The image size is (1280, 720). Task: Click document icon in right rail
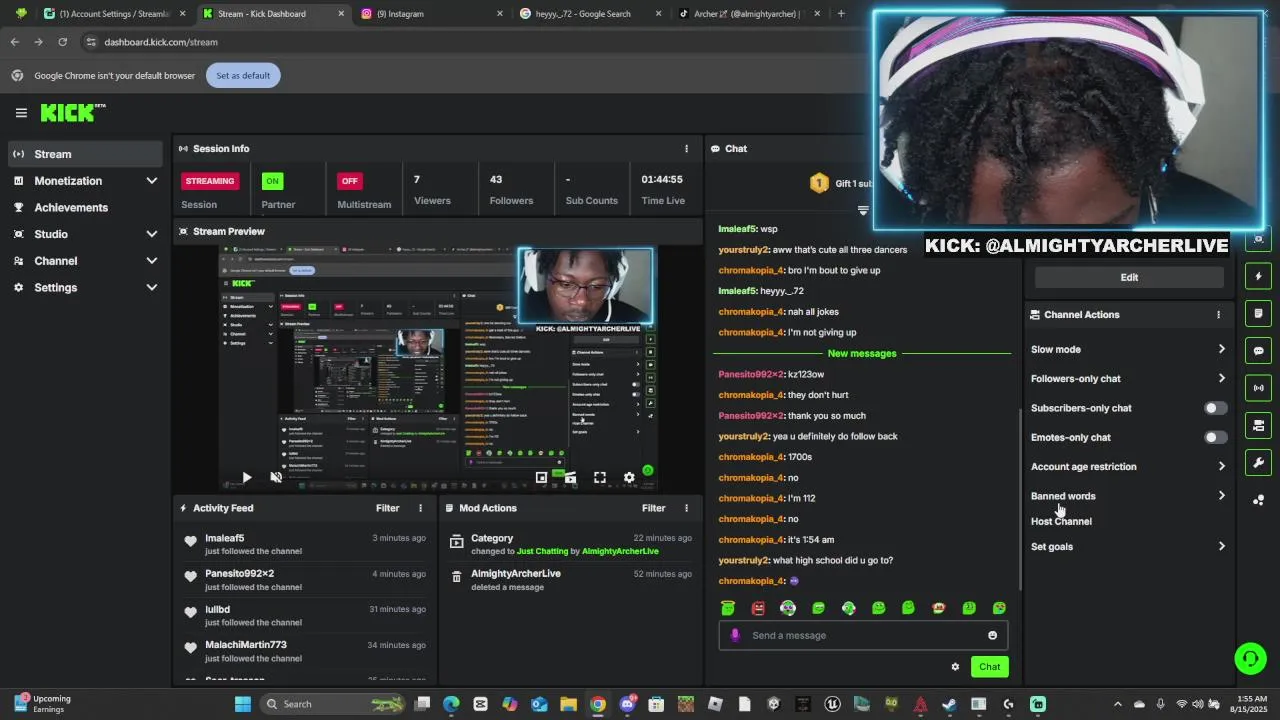[x=1258, y=313]
